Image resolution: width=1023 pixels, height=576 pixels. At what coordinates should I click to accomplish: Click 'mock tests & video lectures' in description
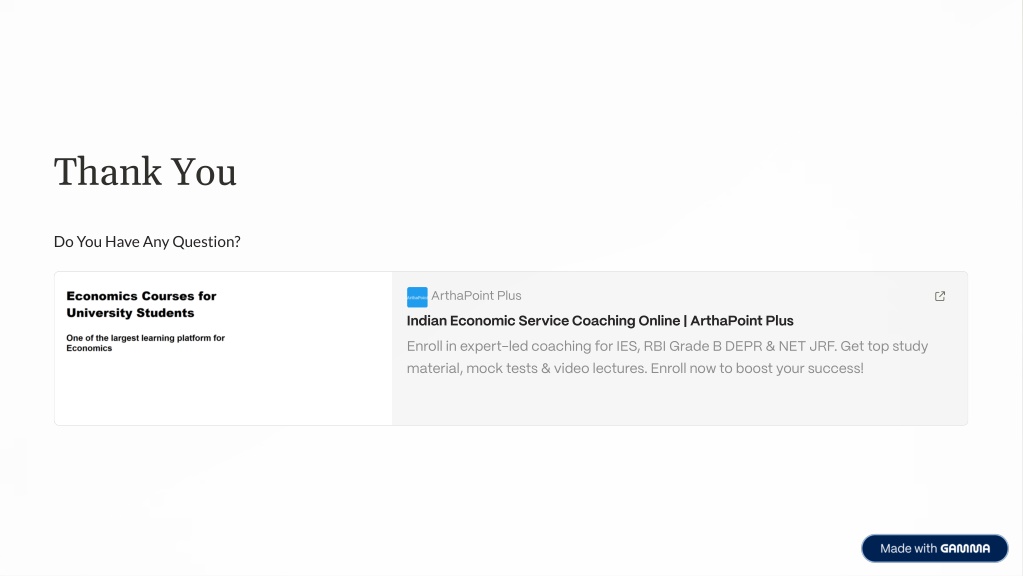tap(556, 369)
